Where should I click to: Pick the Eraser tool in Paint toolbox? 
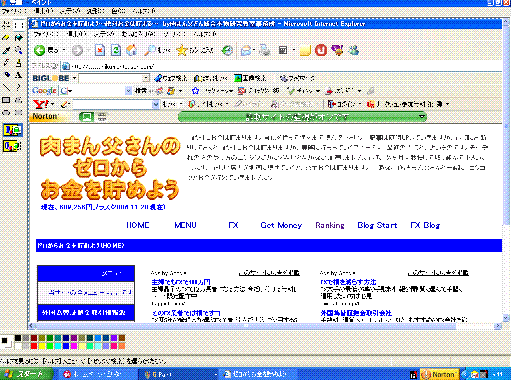6,37
